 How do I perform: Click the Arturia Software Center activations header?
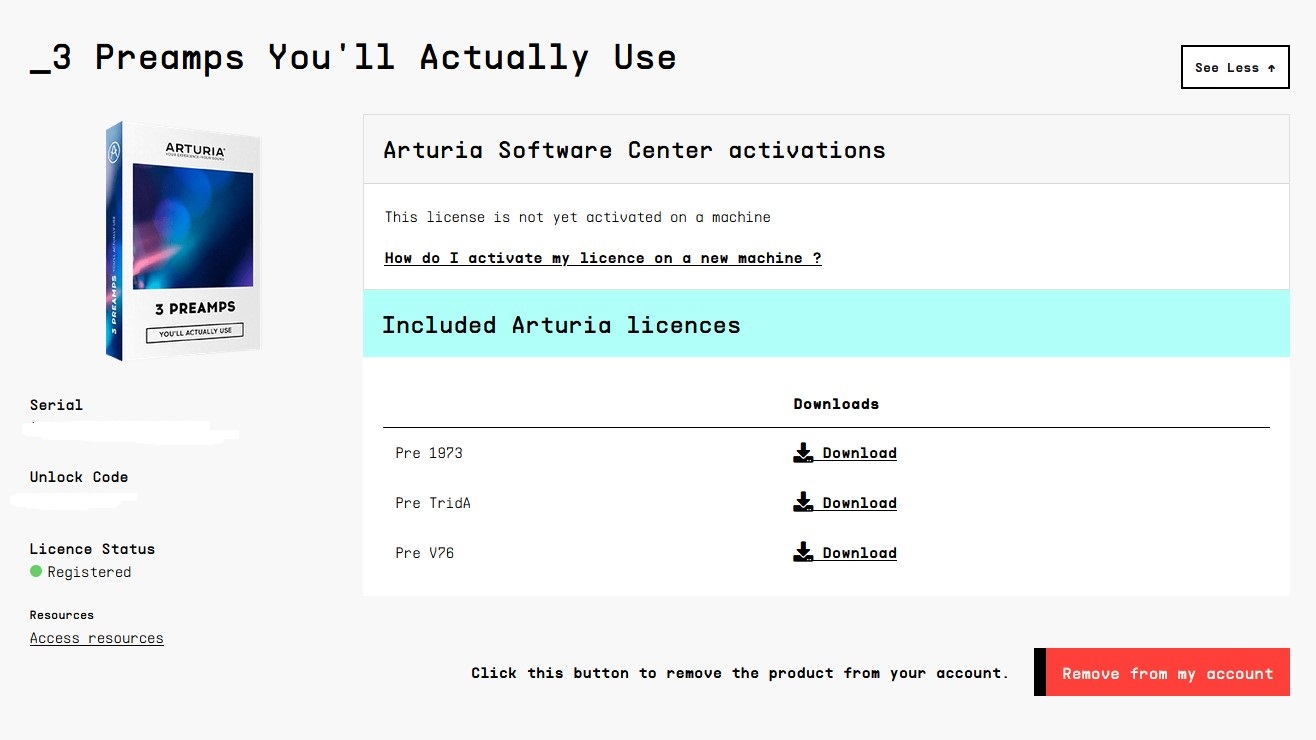pos(826,150)
